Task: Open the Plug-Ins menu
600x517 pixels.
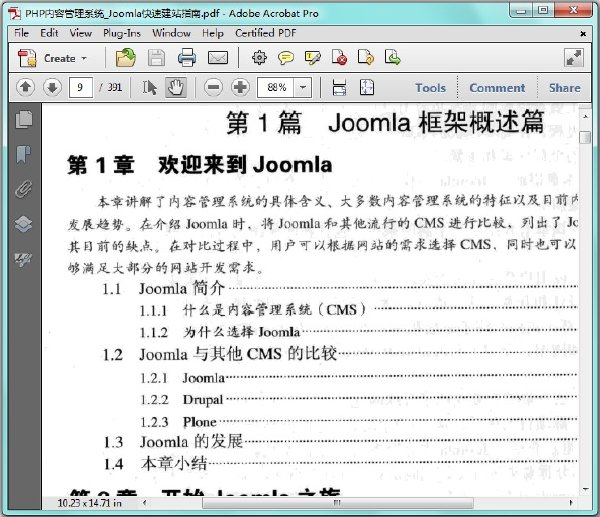Action: [x=122, y=33]
